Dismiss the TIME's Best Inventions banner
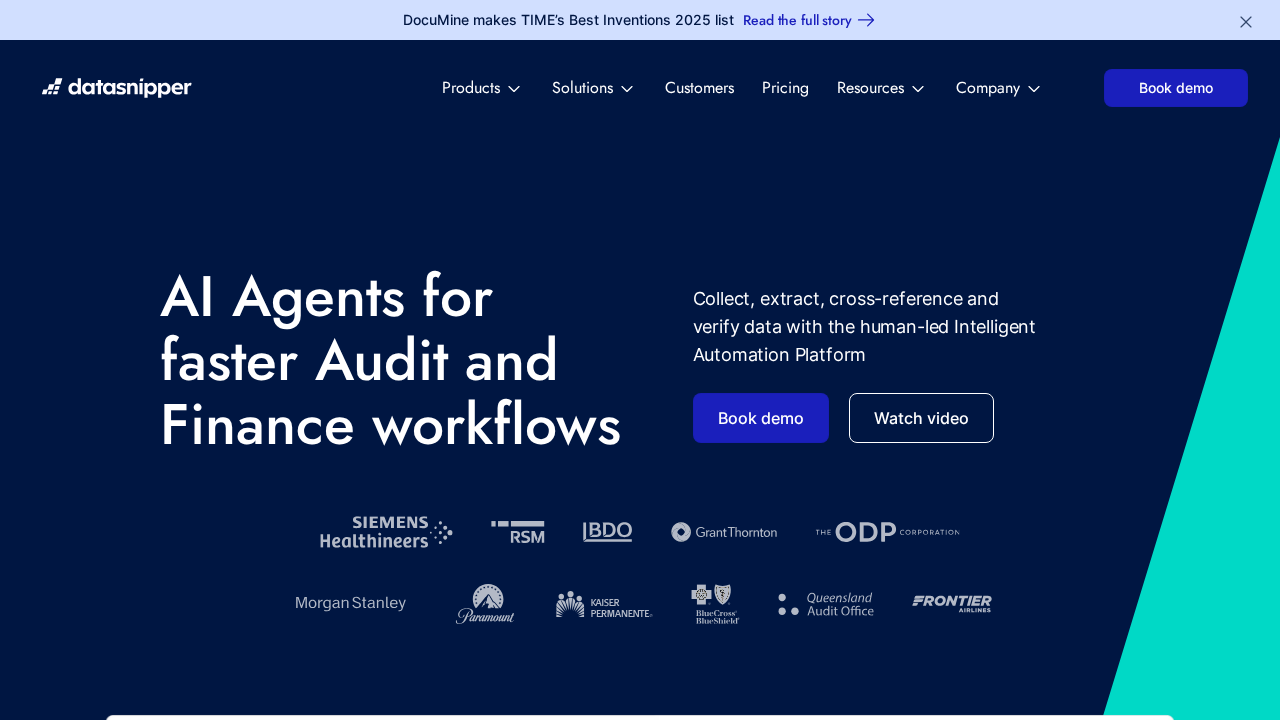Screen dimensions: 1280x720 (1245, 20)
